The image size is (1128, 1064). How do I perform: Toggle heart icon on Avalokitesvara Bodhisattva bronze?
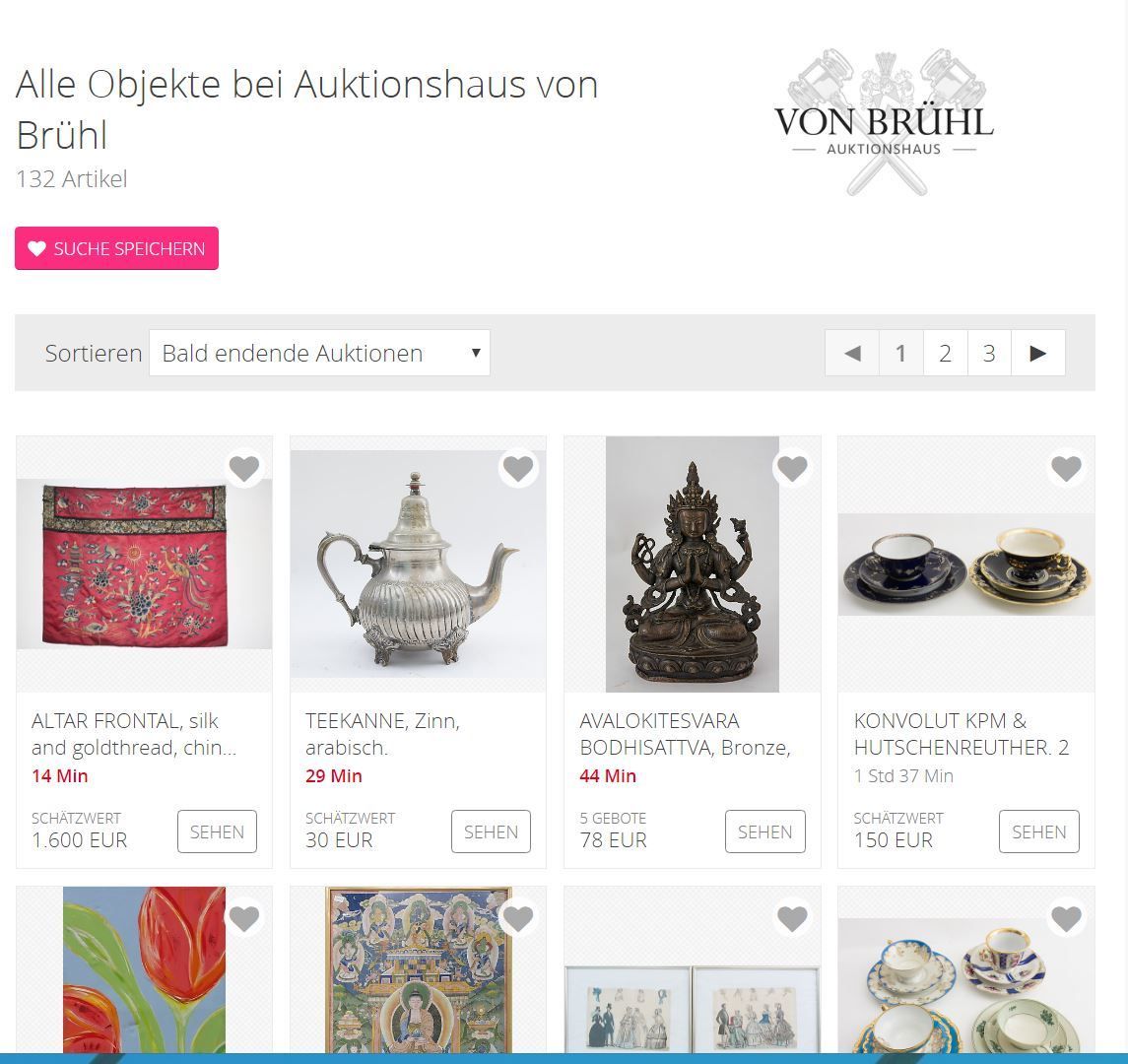point(792,468)
